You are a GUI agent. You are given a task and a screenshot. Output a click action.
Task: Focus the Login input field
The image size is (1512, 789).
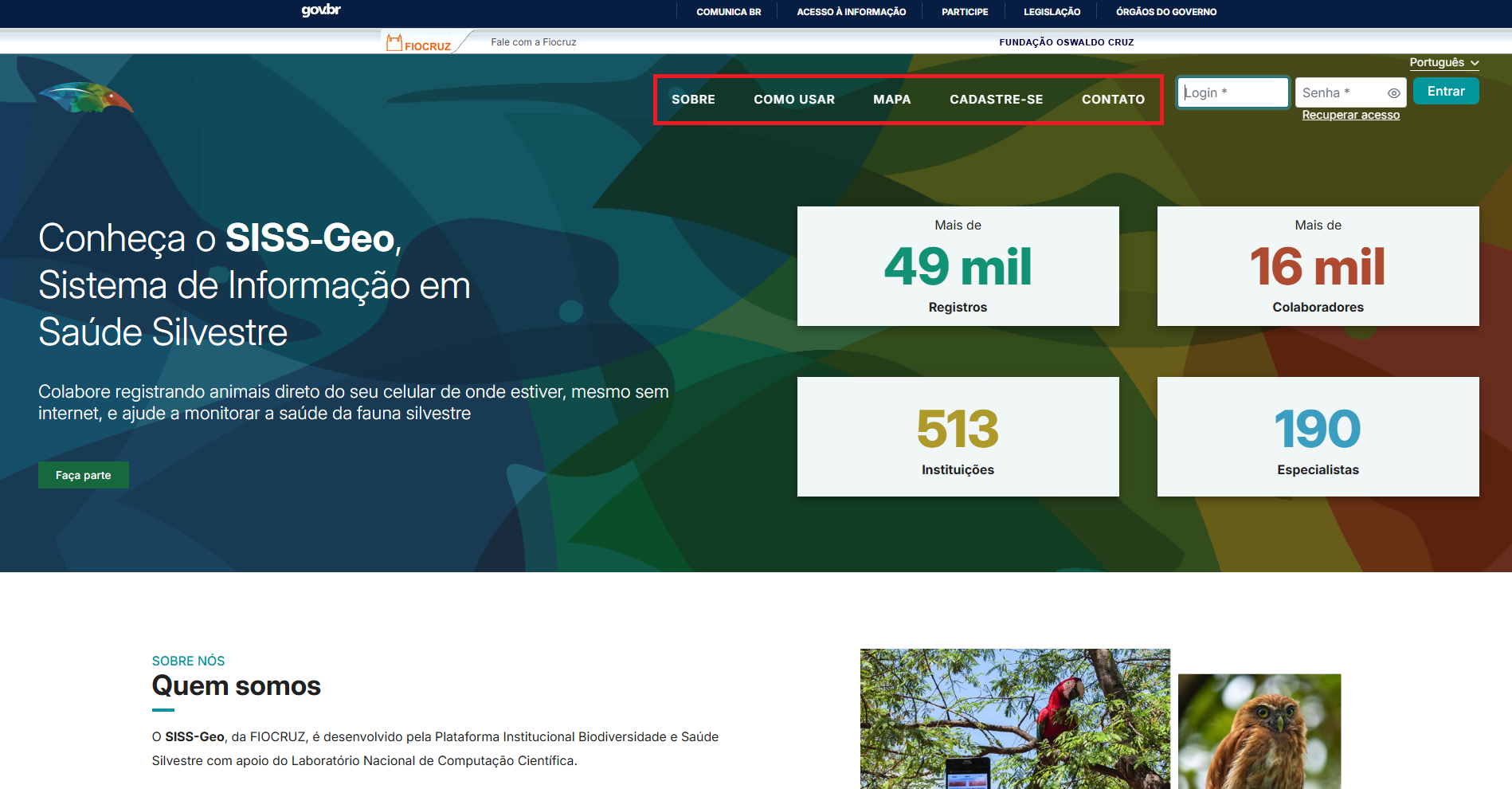[x=1232, y=92]
